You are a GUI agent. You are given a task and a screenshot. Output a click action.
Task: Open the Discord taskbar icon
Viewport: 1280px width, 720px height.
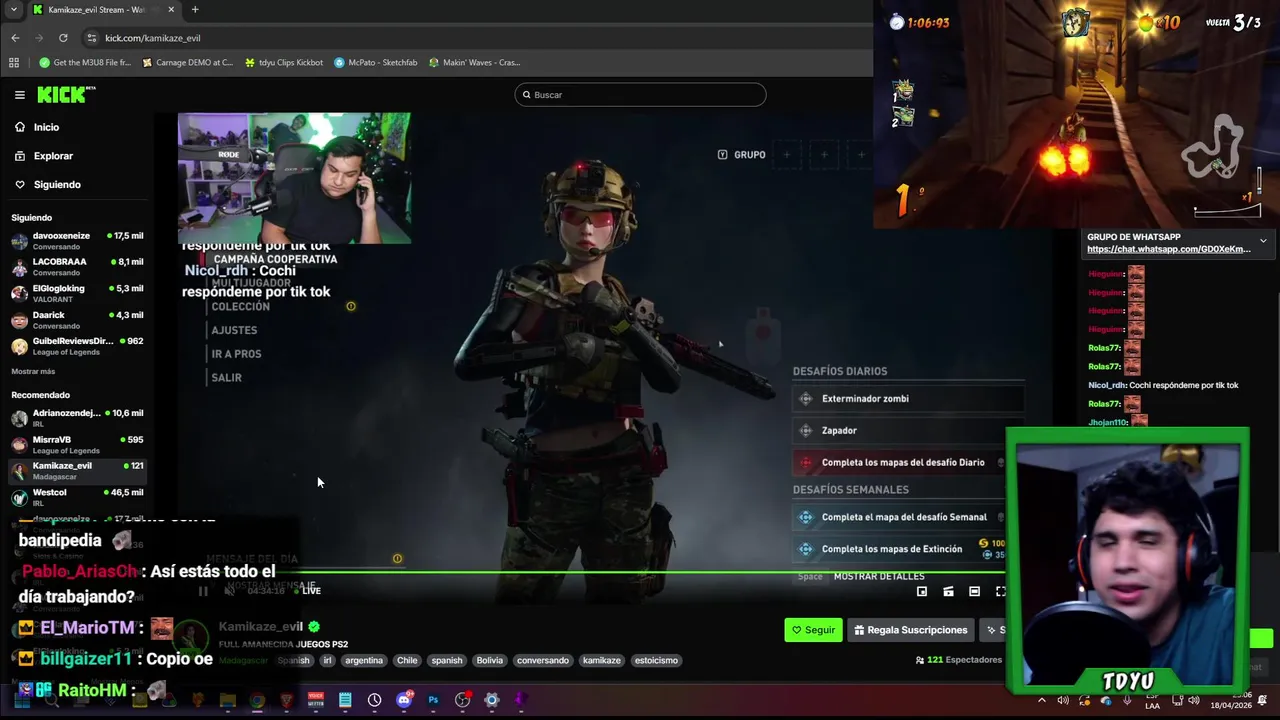tap(404, 700)
